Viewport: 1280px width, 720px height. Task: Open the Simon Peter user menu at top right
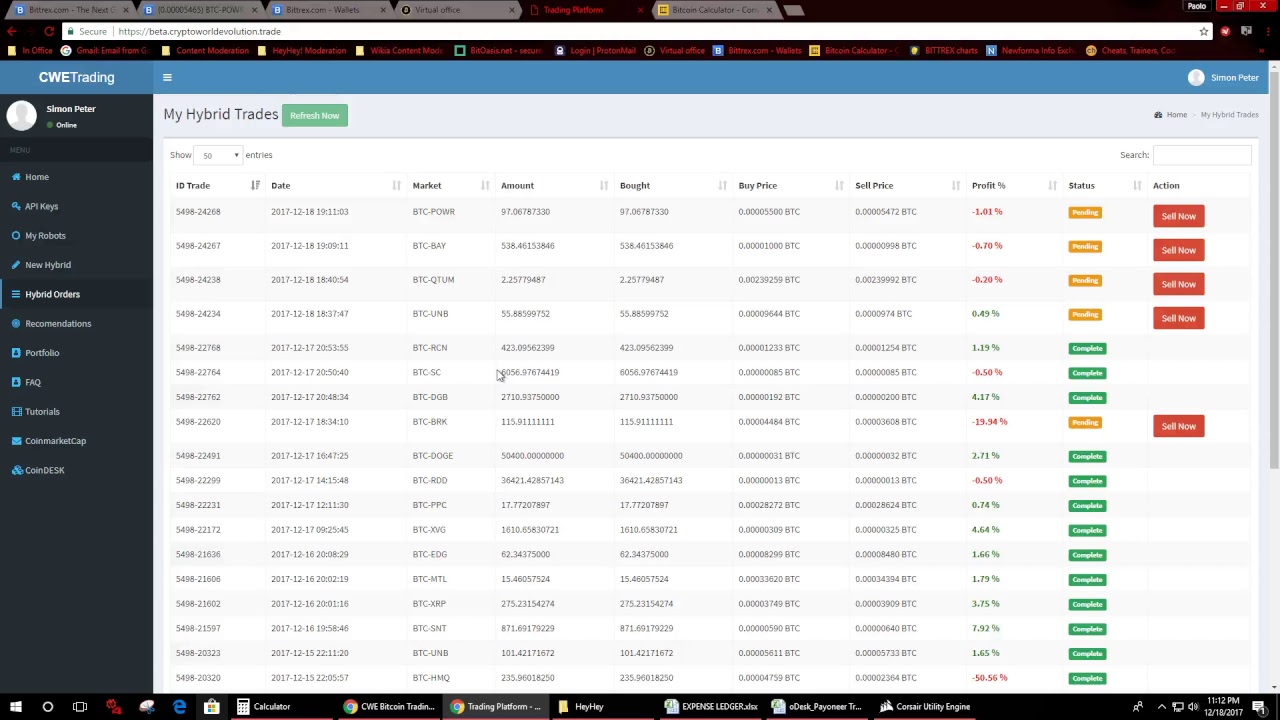point(1223,77)
